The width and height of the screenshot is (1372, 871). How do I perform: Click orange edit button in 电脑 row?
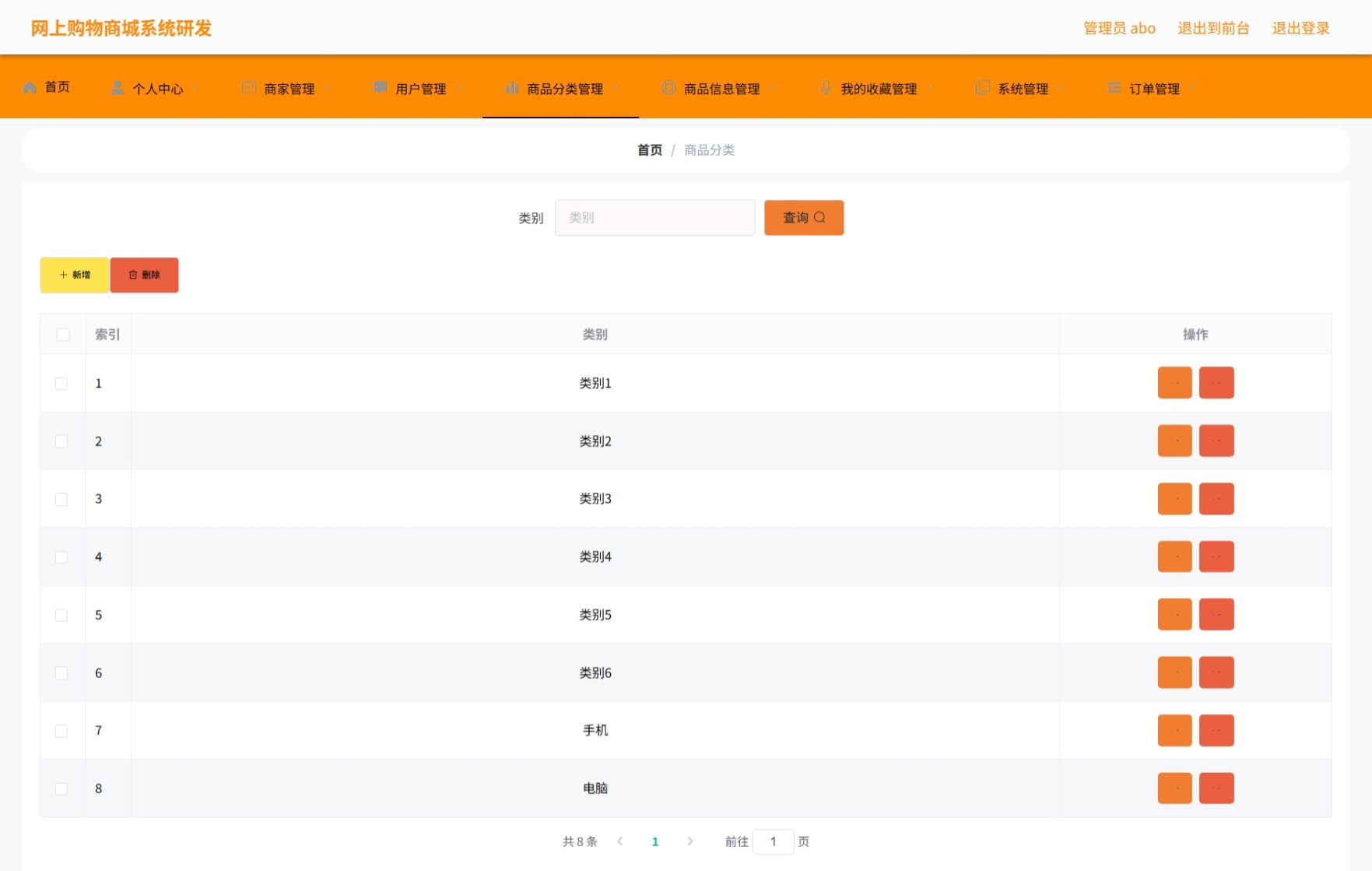pyautogui.click(x=1175, y=788)
